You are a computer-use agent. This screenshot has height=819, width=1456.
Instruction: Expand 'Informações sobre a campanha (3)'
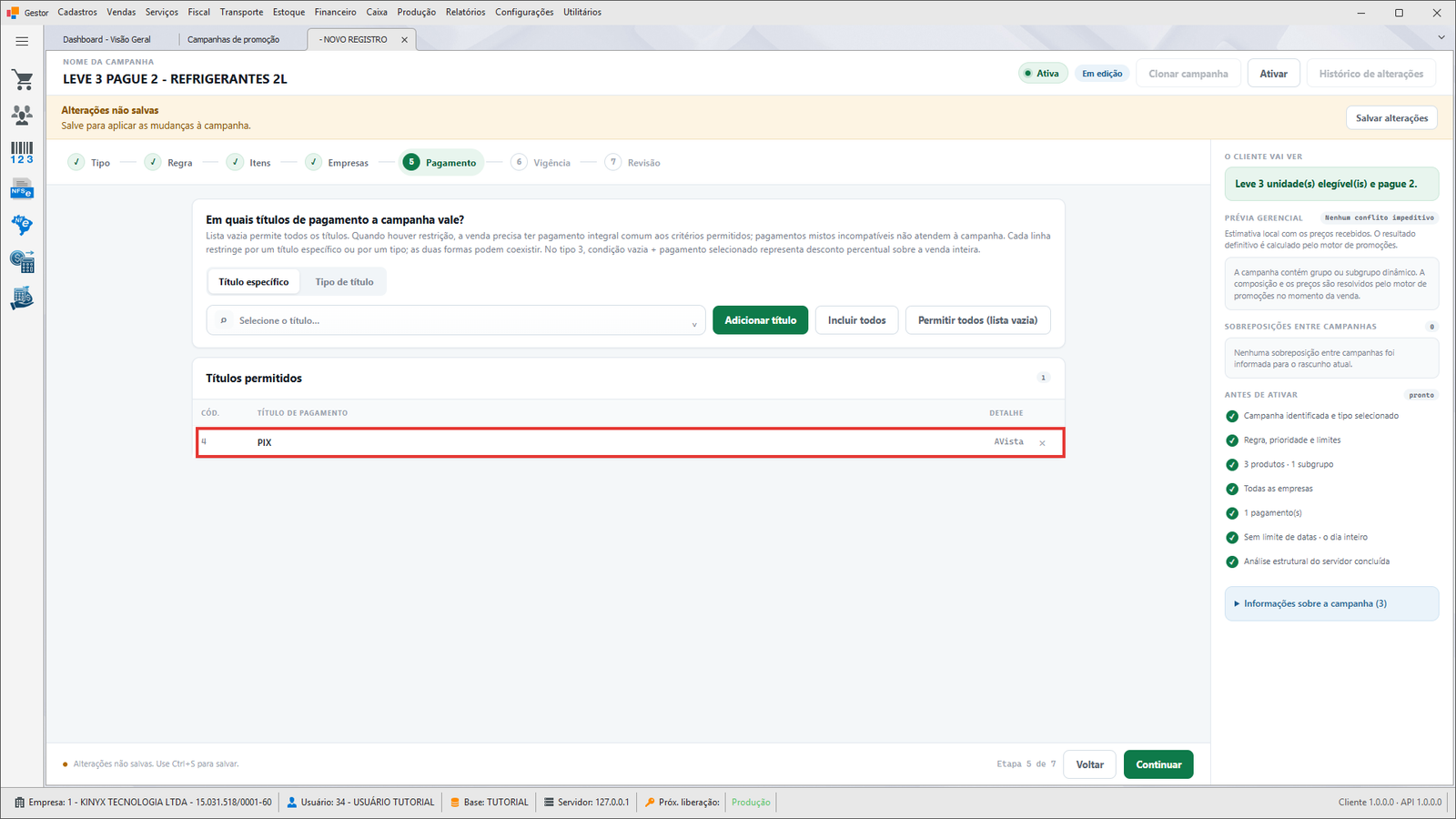click(x=1331, y=603)
